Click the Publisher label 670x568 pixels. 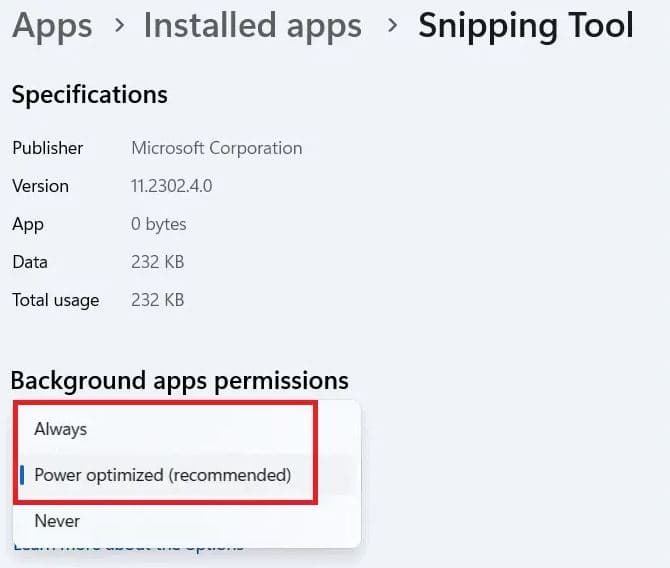48,148
